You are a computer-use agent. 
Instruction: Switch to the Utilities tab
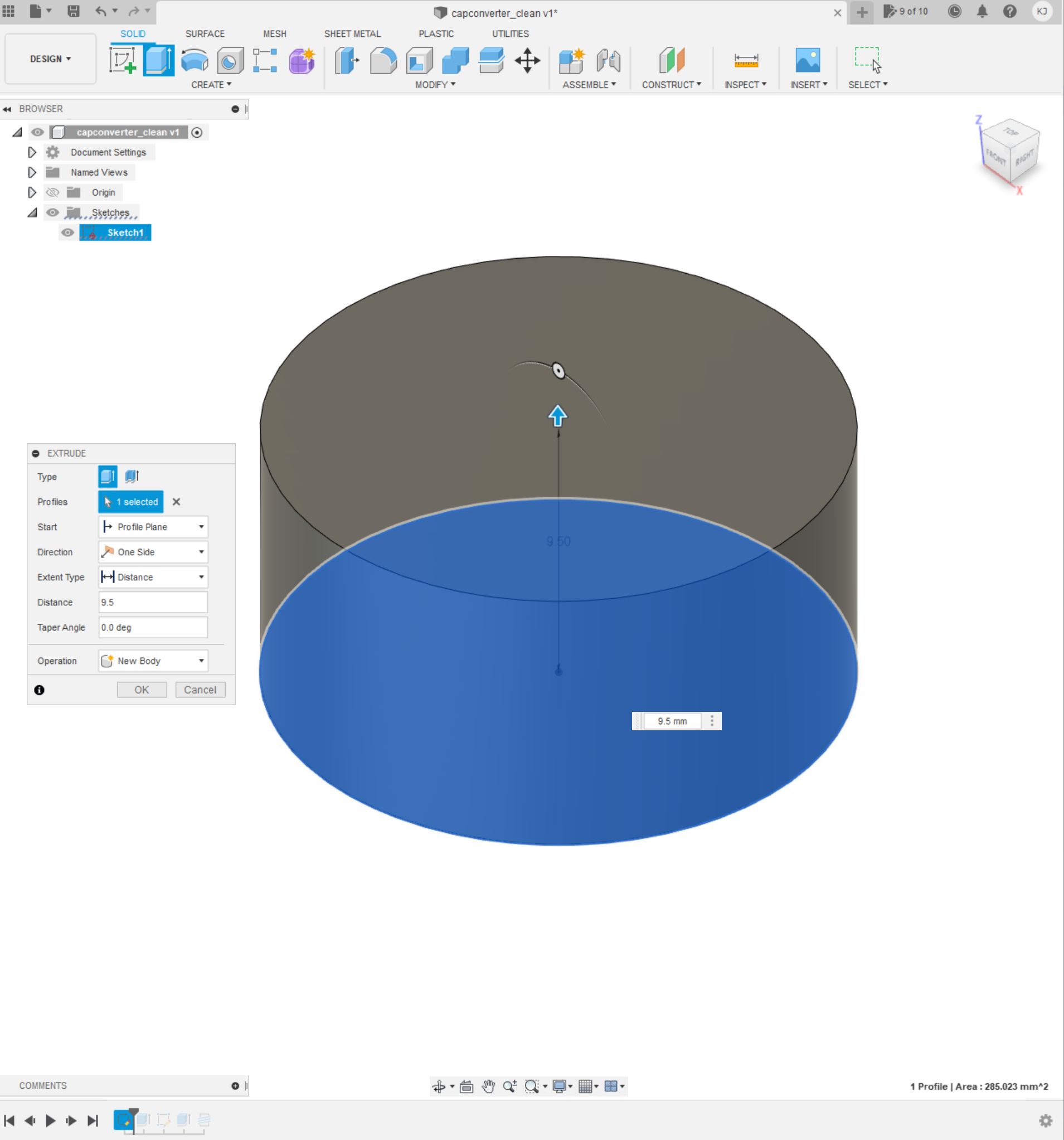pyautogui.click(x=510, y=34)
